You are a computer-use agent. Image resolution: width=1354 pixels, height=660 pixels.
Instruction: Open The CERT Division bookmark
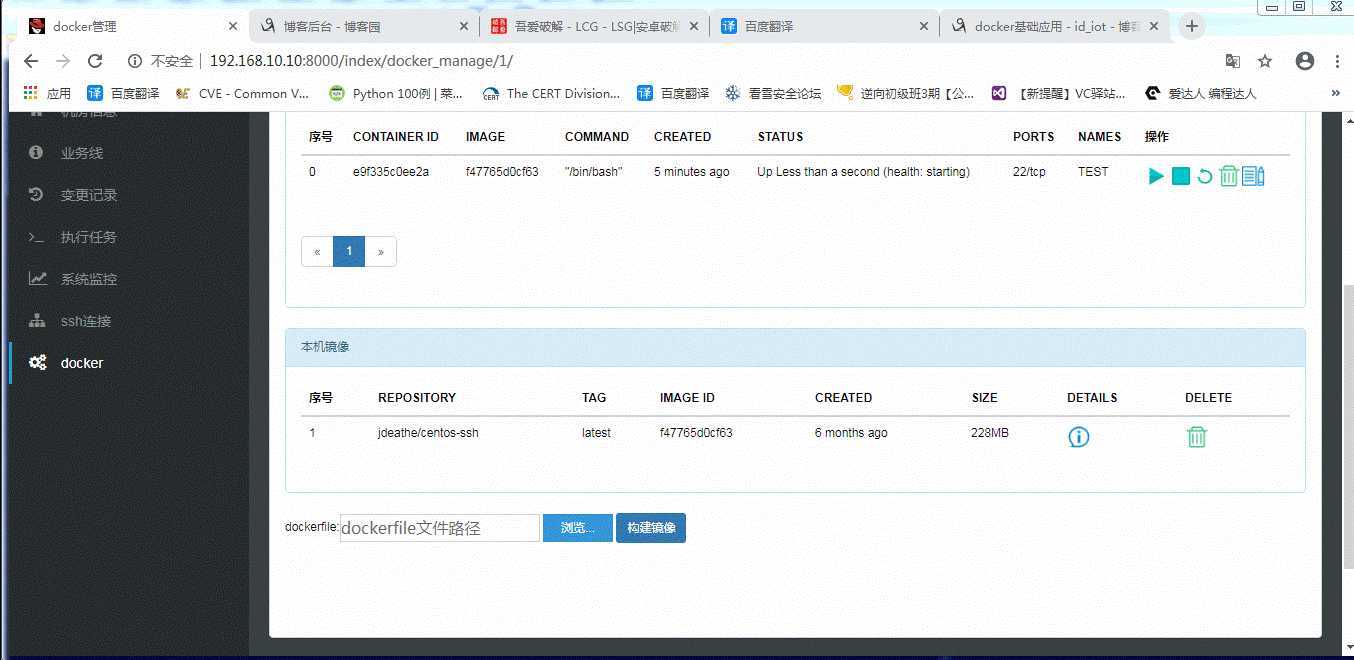(551, 93)
